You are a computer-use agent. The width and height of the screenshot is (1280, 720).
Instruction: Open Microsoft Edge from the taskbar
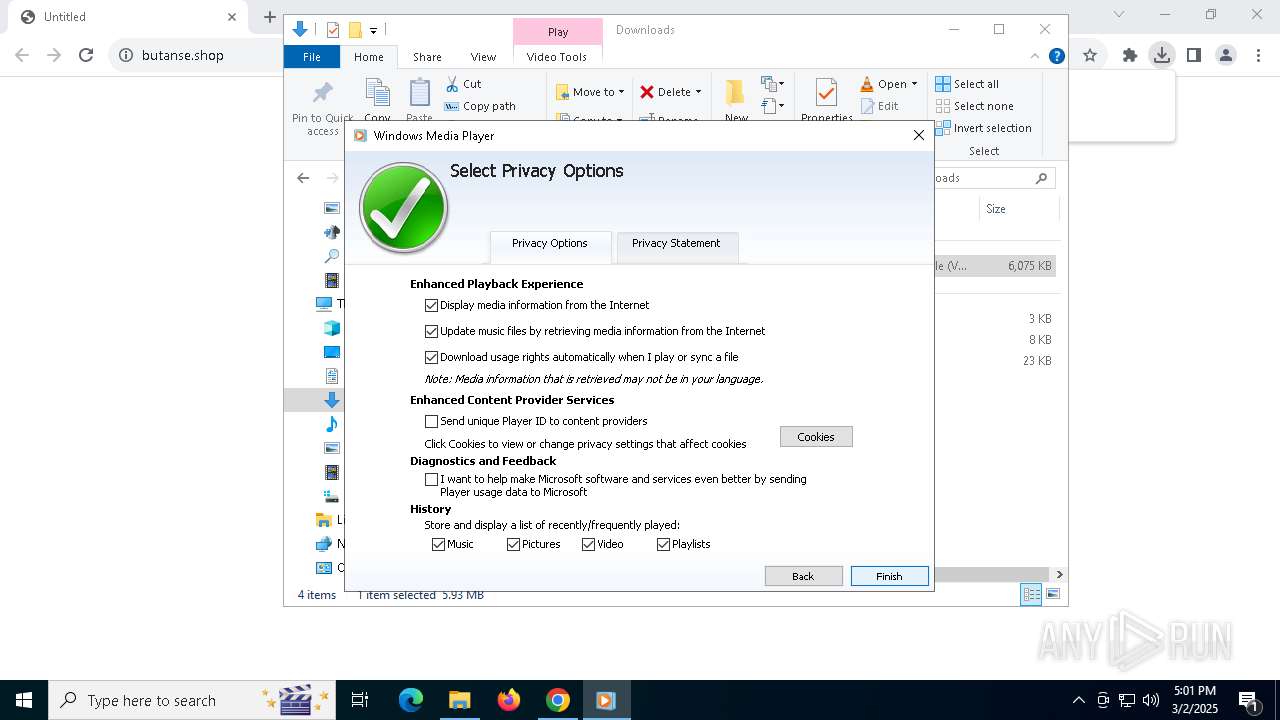click(x=411, y=700)
